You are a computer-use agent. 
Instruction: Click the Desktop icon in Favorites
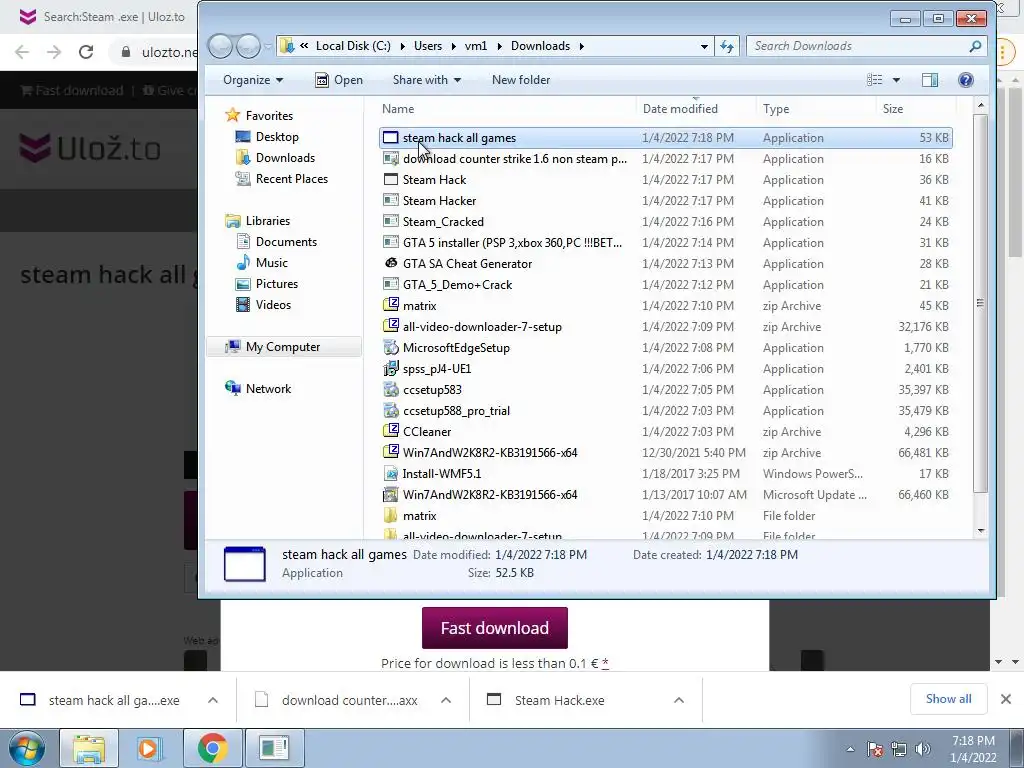coord(243,136)
